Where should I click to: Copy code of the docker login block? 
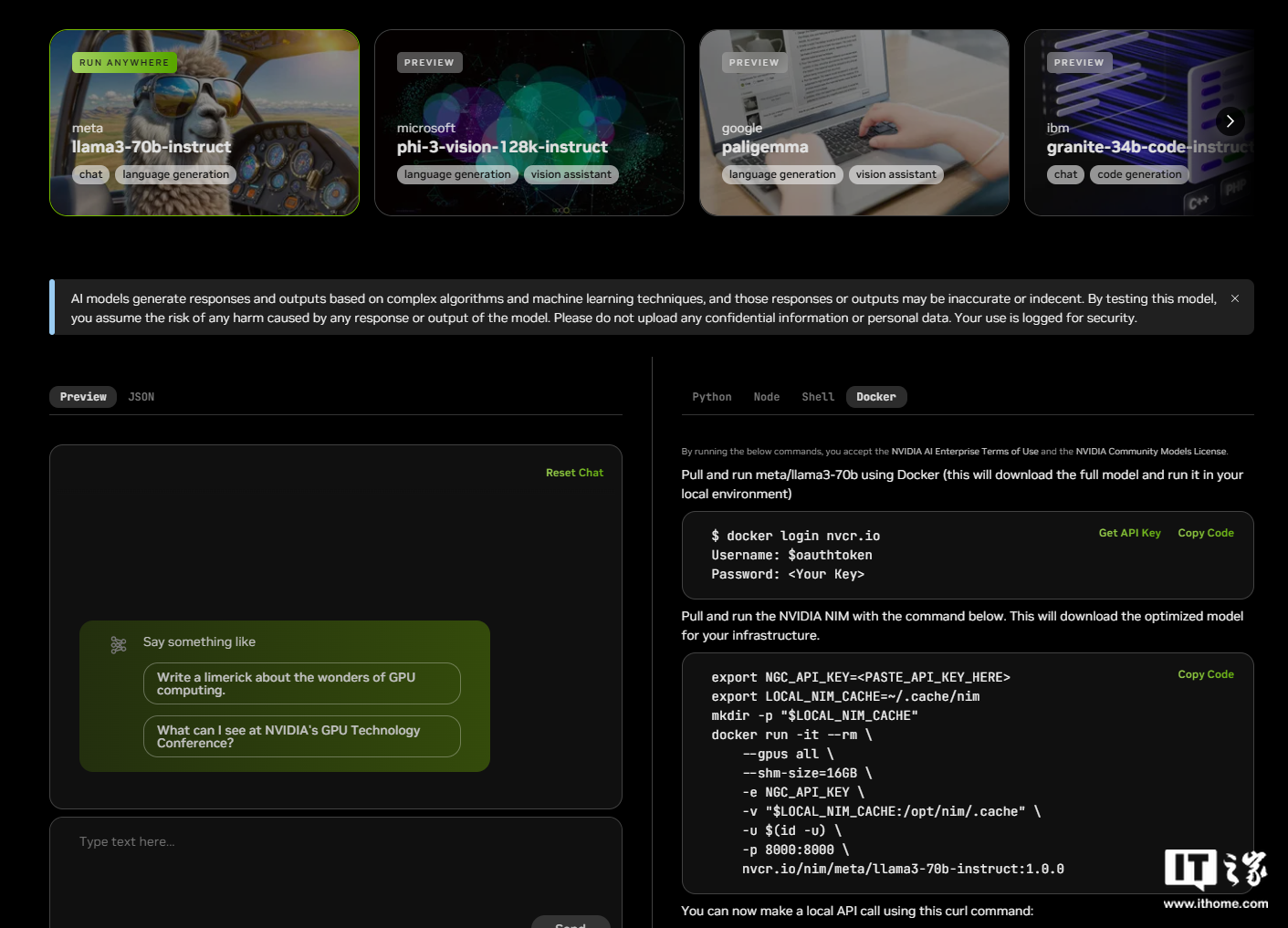click(x=1206, y=533)
